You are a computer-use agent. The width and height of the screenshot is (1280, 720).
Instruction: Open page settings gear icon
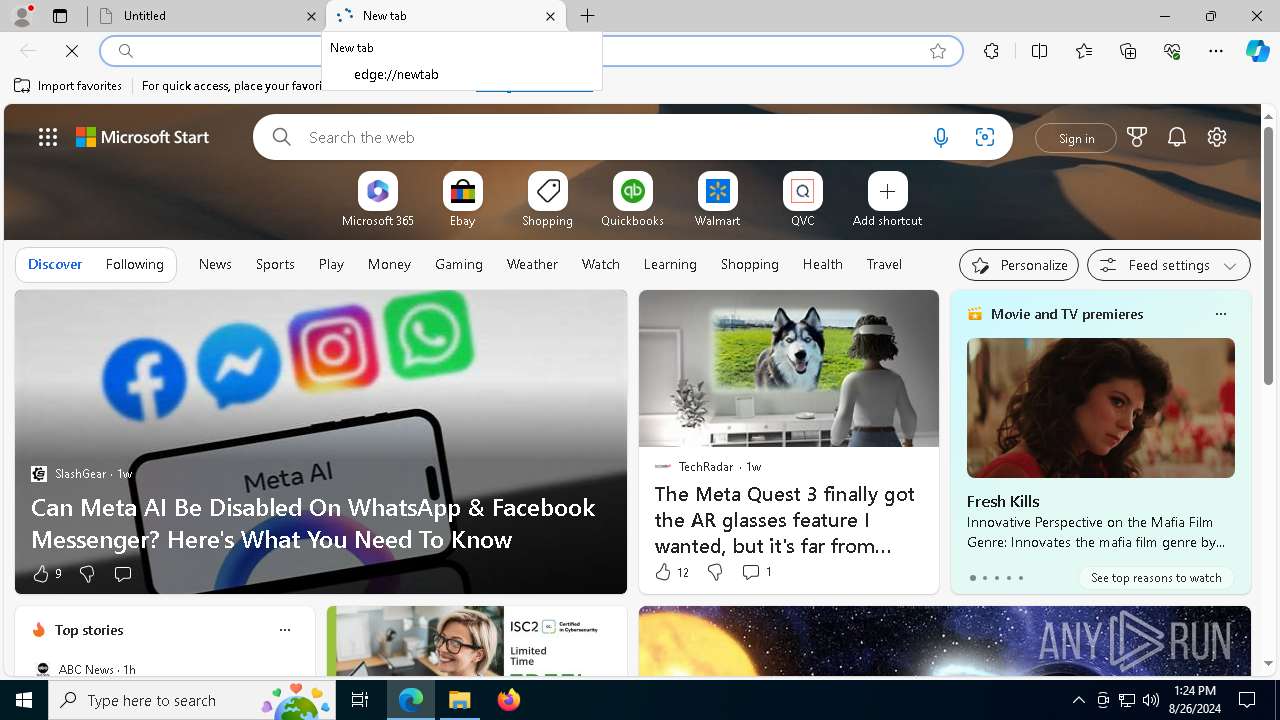(1217, 138)
